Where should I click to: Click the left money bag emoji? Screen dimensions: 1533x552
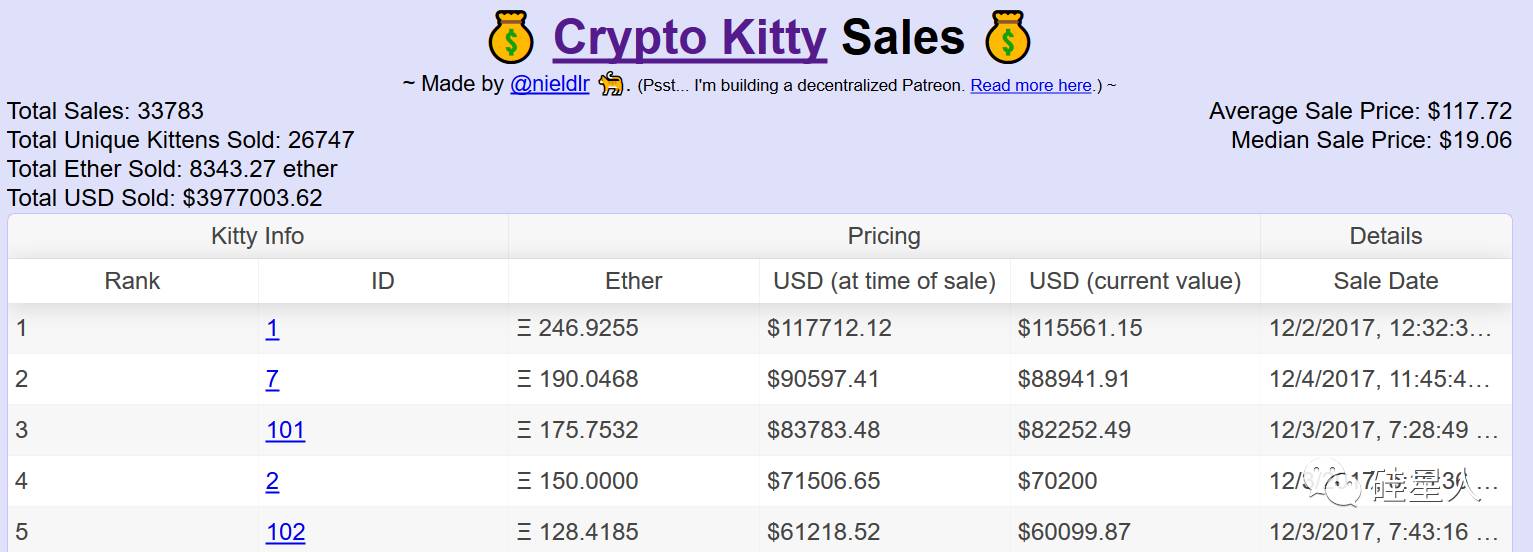(511, 39)
